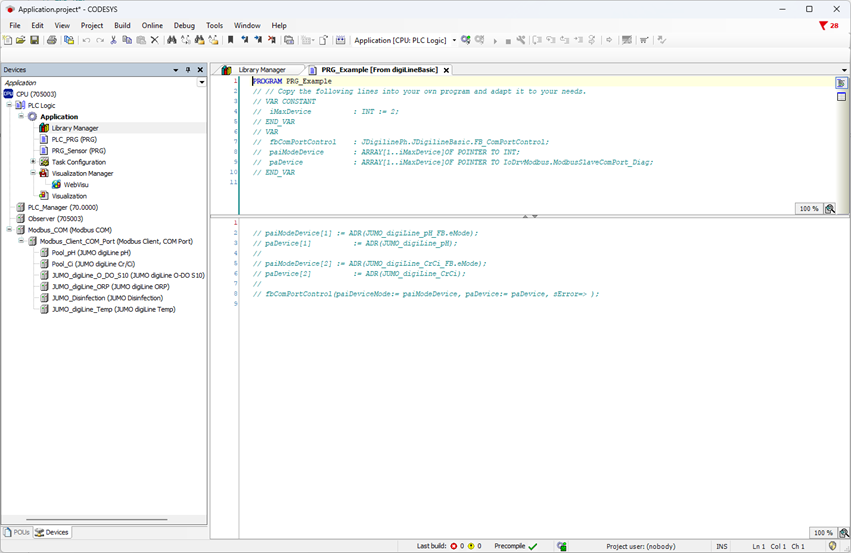Select PLC_PRG (PRG) in device tree
The width and height of the screenshot is (851, 553).
74,139
